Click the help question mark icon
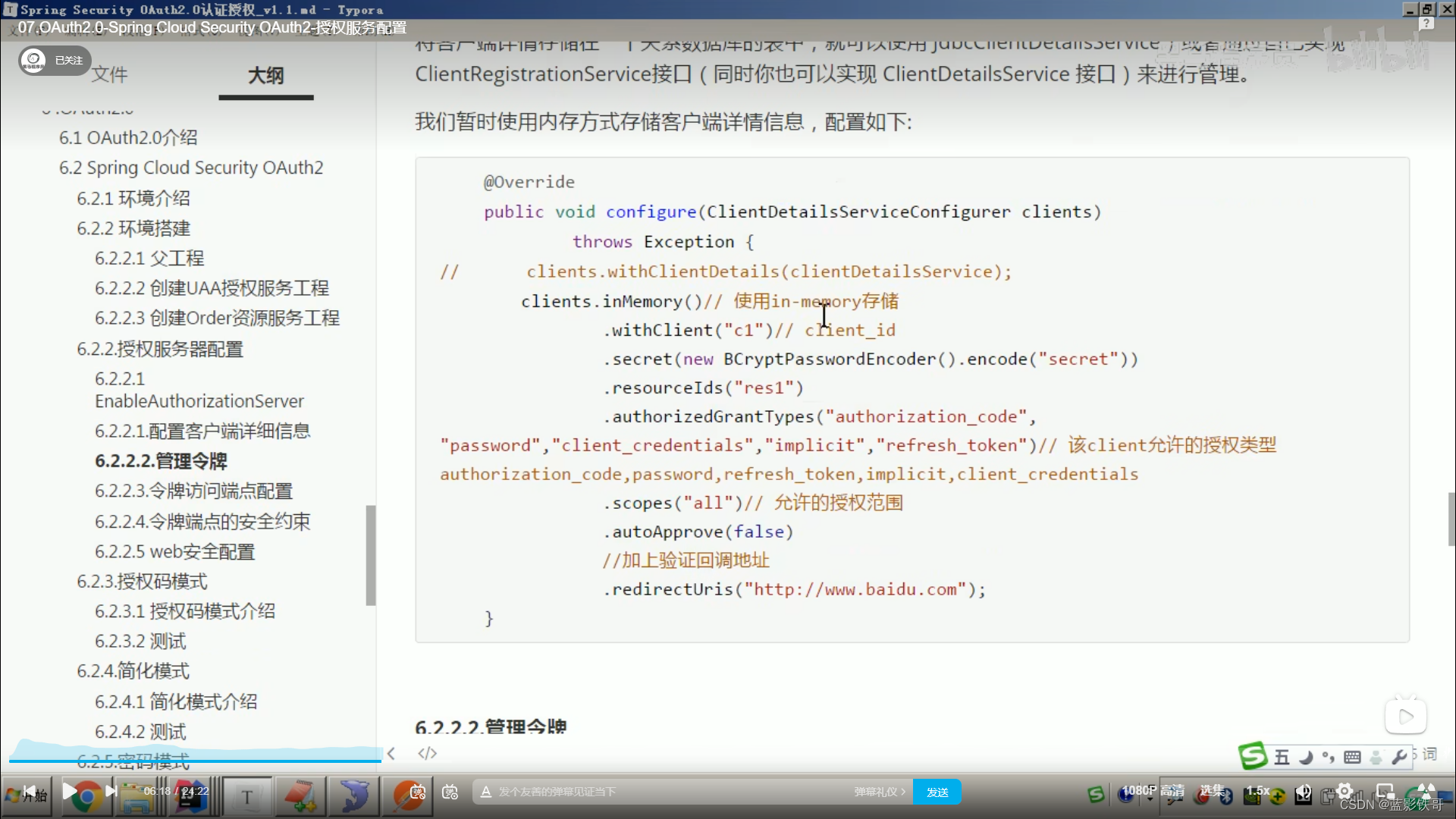Screen dimensions: 1456x819 (1426, 24)
